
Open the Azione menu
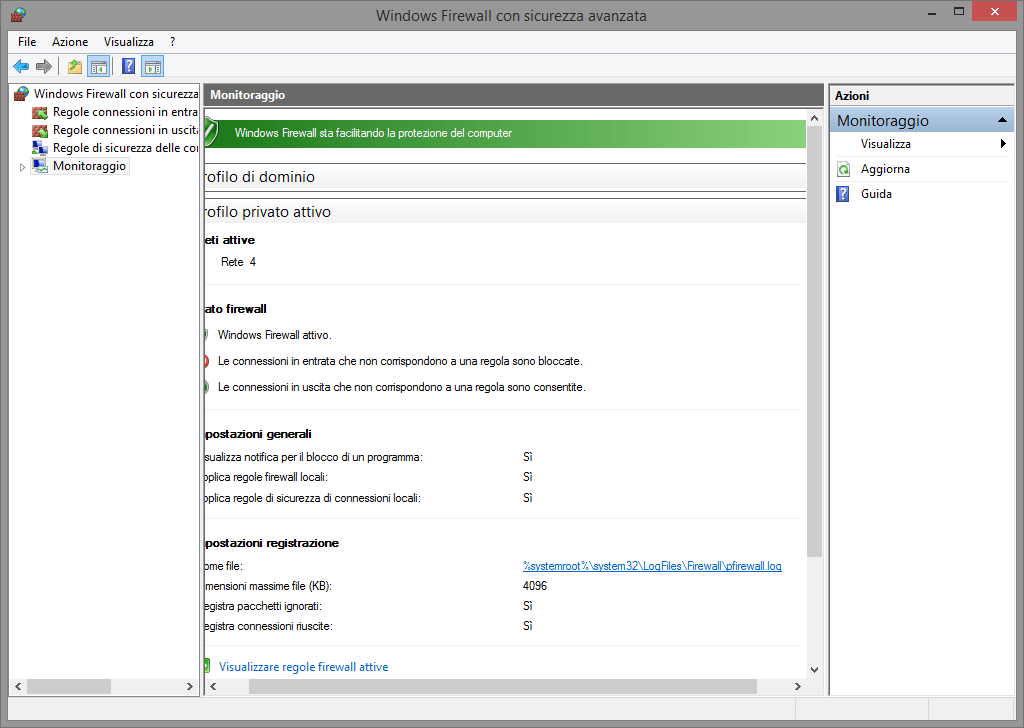(x=70, y=42)
